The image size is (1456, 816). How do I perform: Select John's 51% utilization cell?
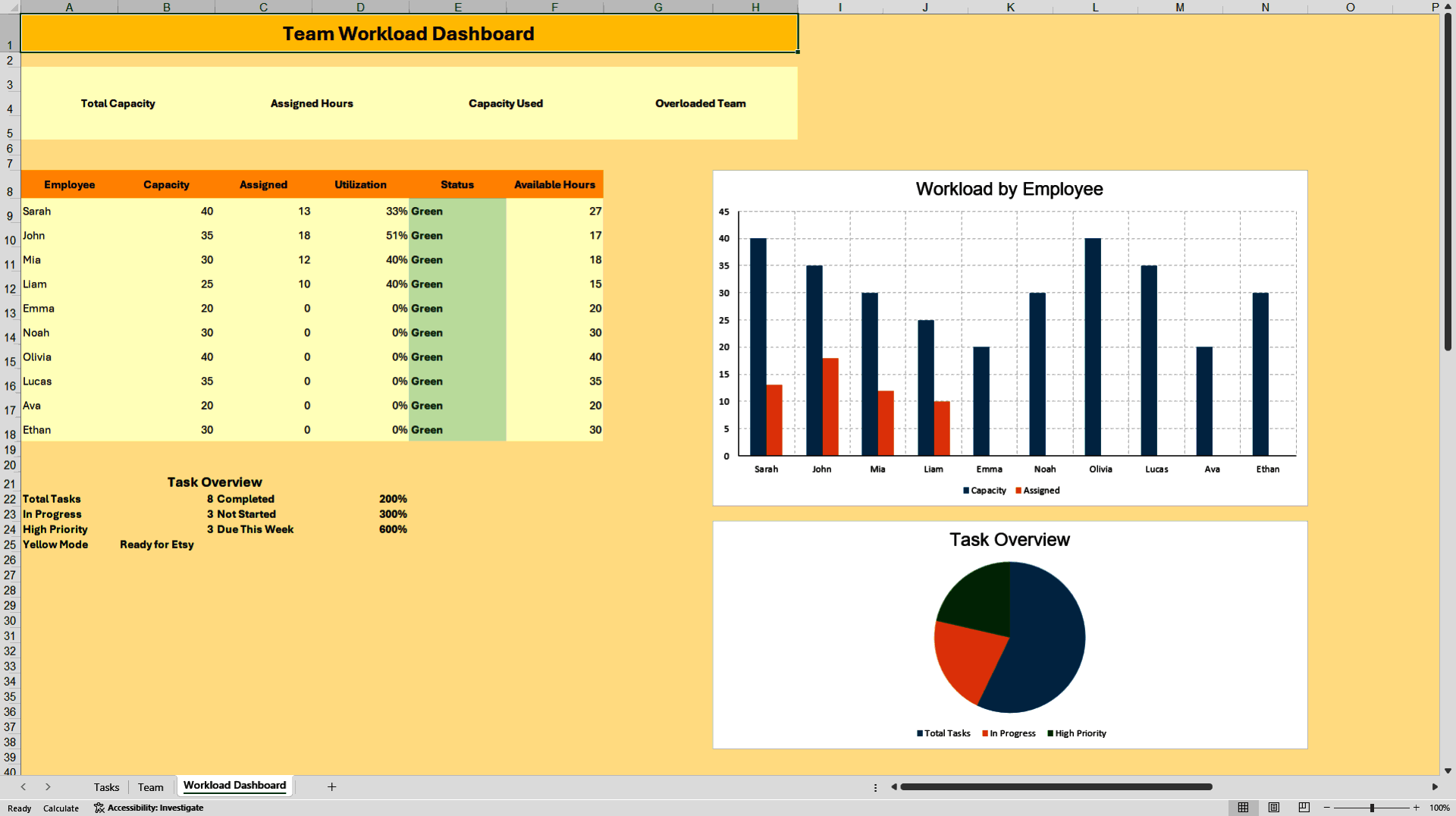(x=360, y=236)
